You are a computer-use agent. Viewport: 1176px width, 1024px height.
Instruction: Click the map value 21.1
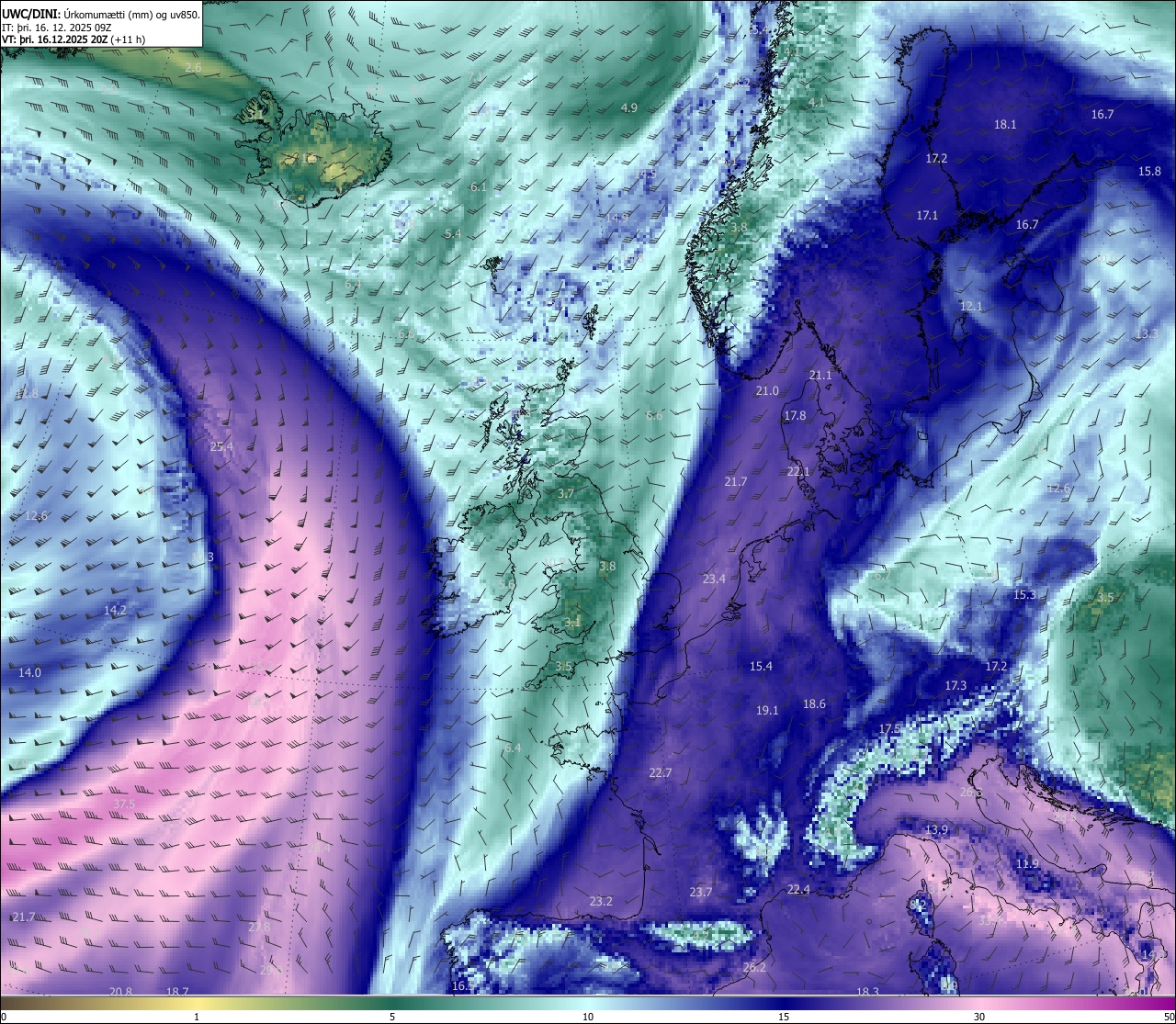pos(820,376)
